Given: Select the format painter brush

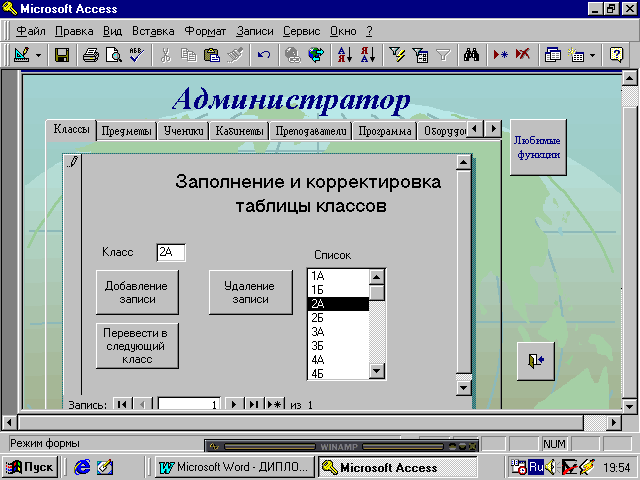Looking at the screenshot, I should (x=235, y=55).
